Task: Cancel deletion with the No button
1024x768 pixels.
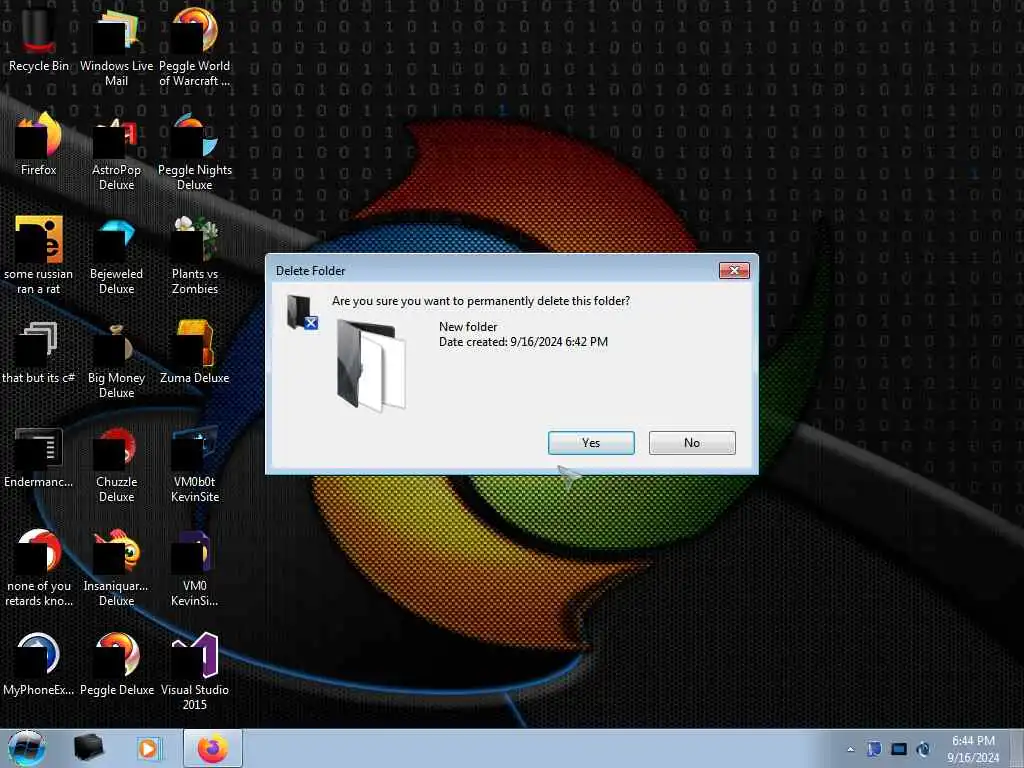Action: click(692, 443)
